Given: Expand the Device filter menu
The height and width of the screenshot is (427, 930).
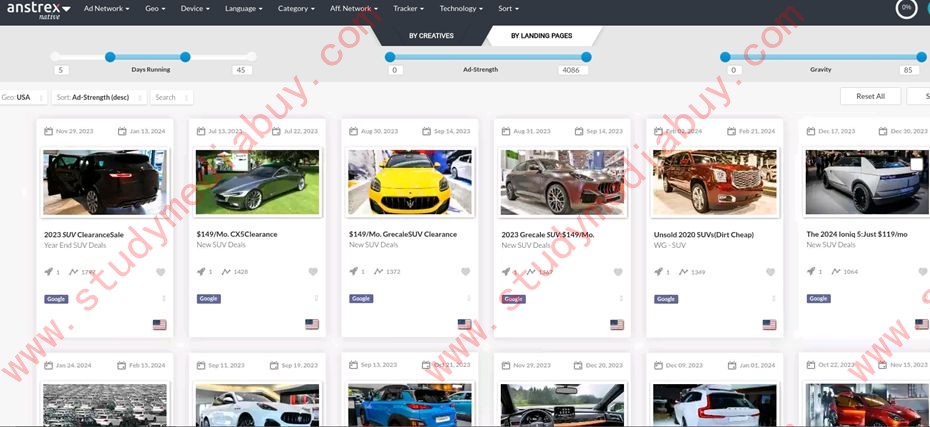Looking at the screenshot, I should (x=195, y=9).
